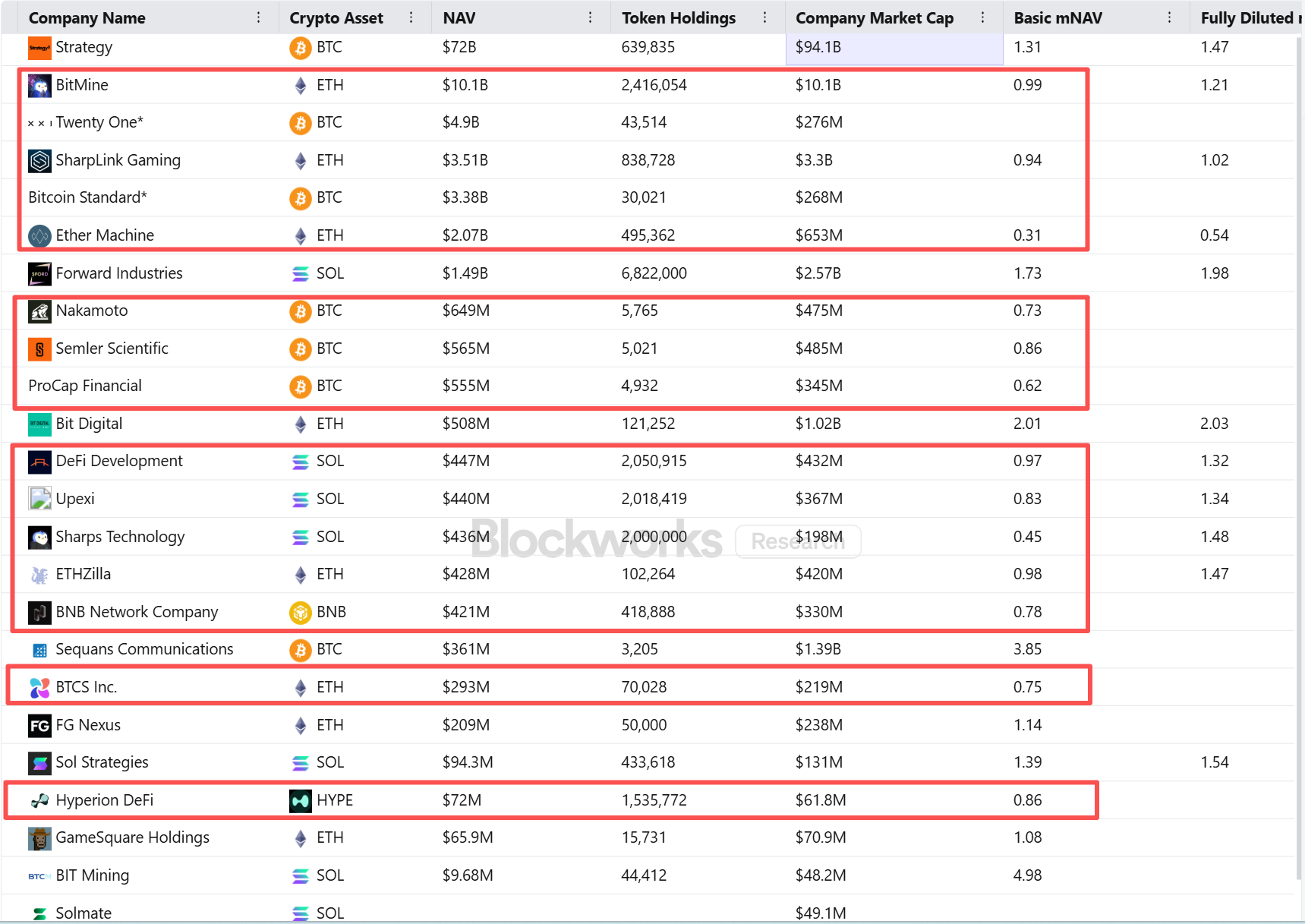Click BitMine's token holdings 2,416,054
This screenshot has height=924, width=1305.
click(x=654, y=85)
